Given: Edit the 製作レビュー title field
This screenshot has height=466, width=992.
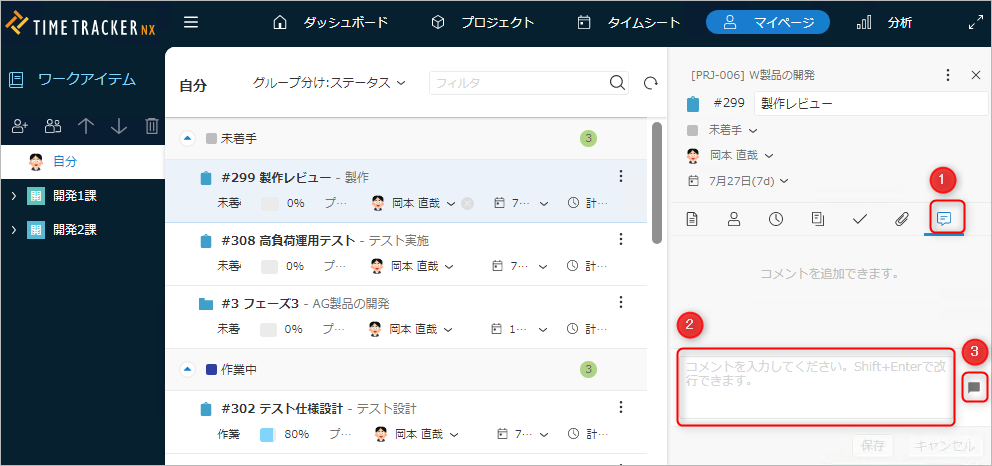Looking at the screenshot, I should coord(871,103).
